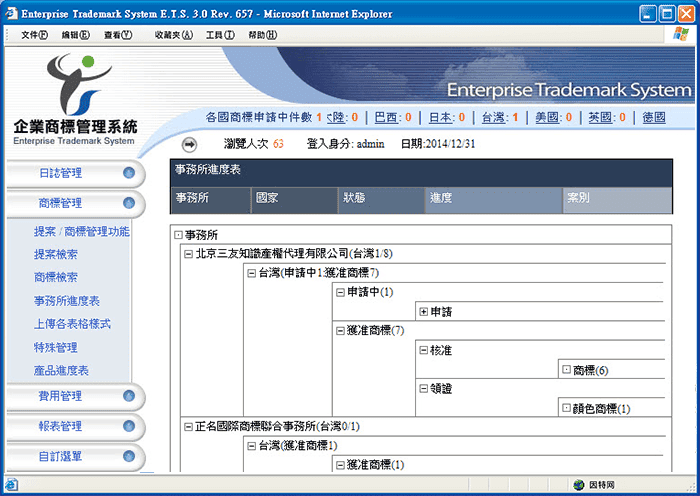Image resolution: width=700 pixels, height=496 pixels.
Task: Open the 檔案(F) menu
Action: [34, 35]
